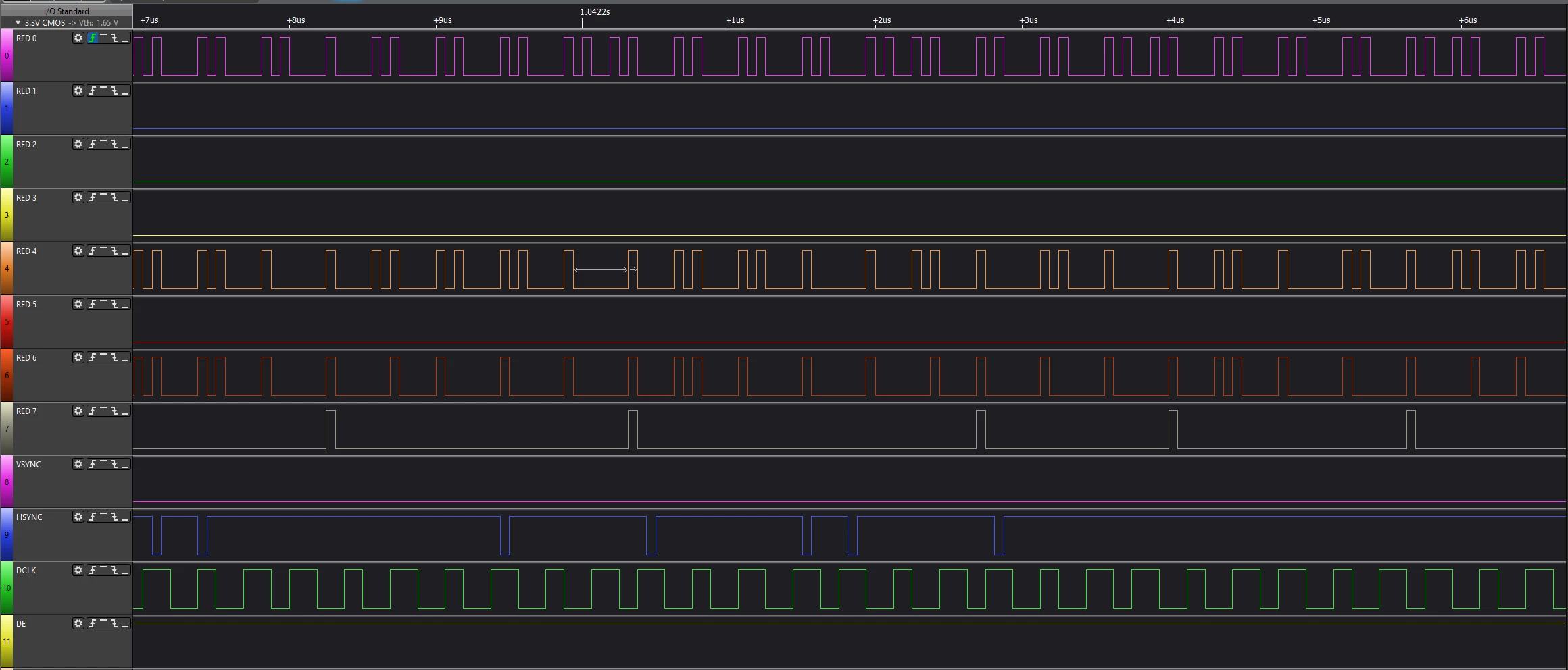The image size is (1568, 670).
Task: Select the DCLK channel name
Action: point(26,571)
